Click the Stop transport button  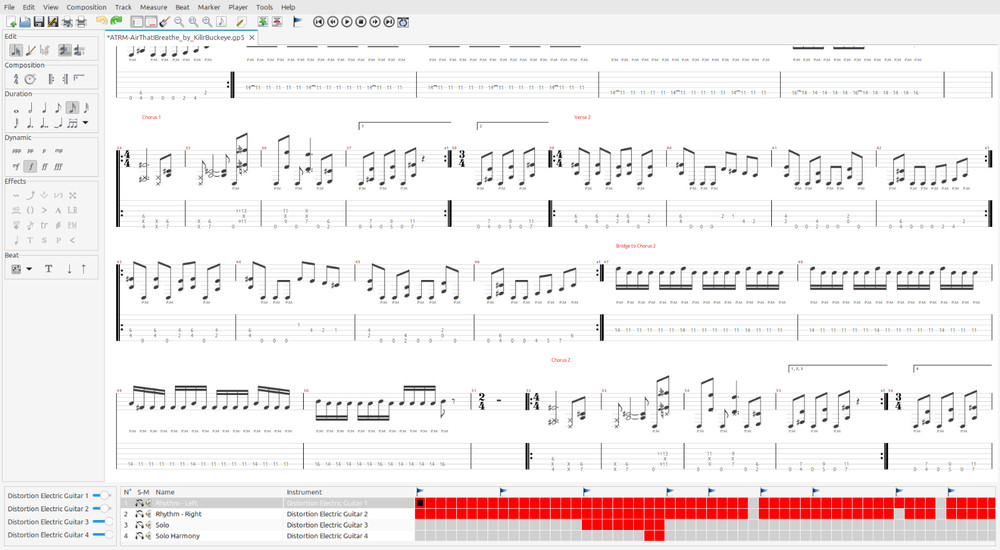361,22
